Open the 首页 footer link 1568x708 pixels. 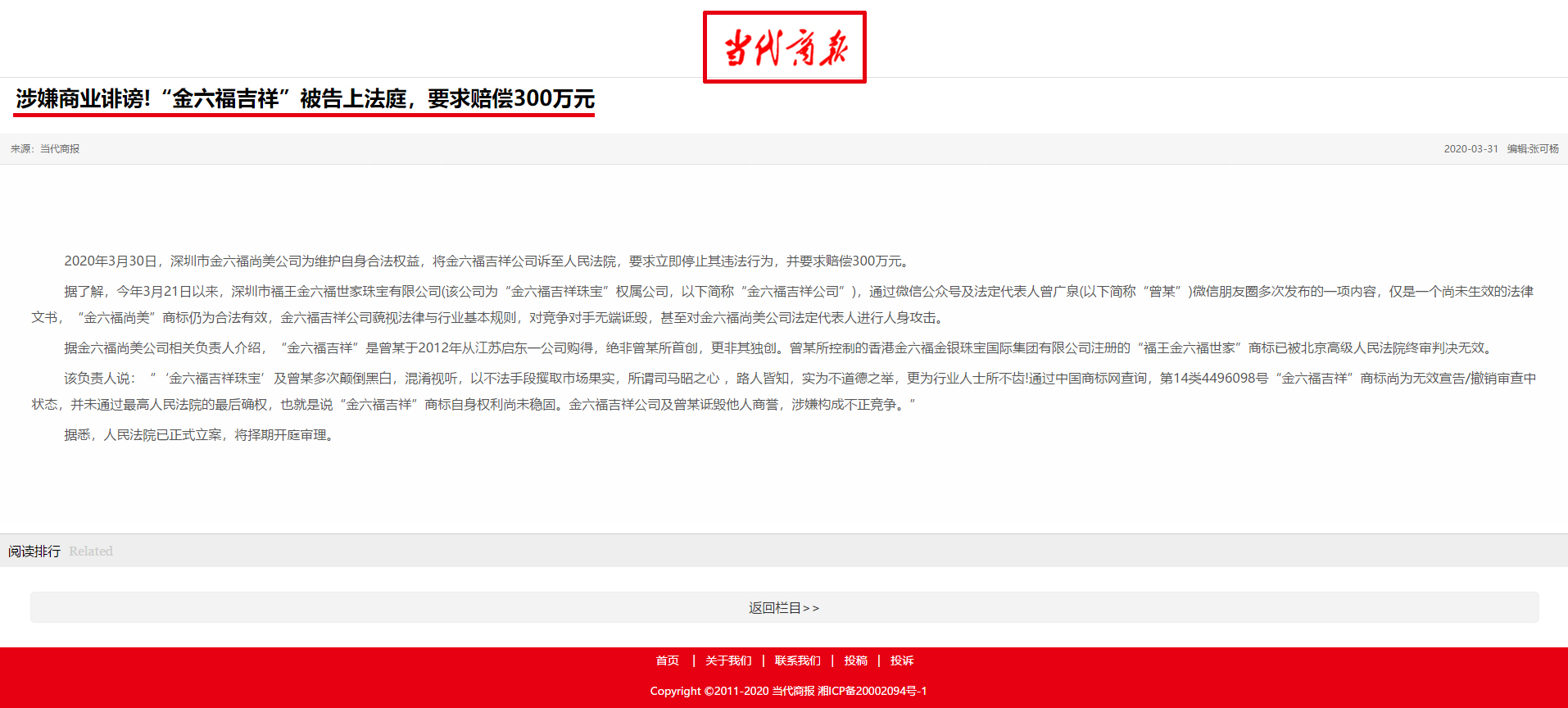[668, 660]
